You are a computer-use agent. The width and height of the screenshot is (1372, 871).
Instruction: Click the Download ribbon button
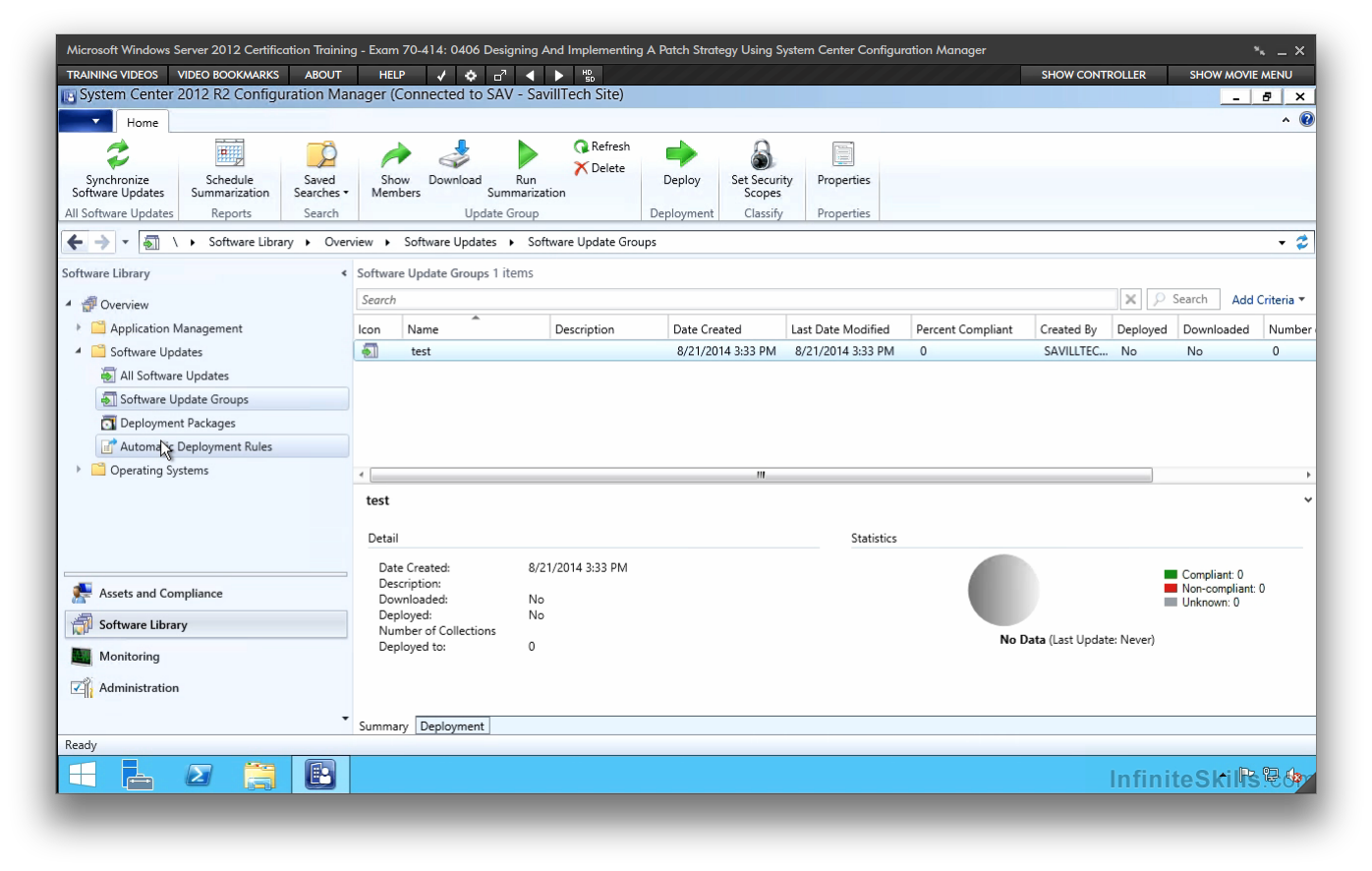coord(455,163)
